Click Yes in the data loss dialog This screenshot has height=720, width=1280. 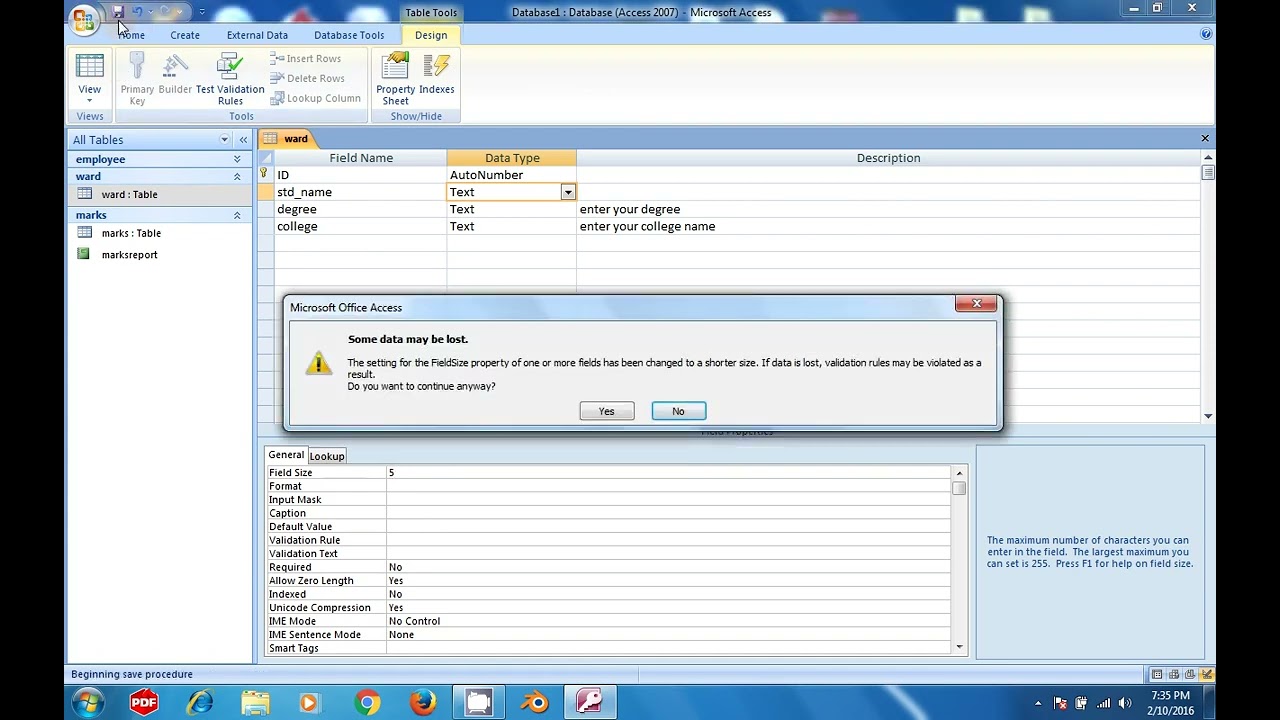[x=606, y=411]
